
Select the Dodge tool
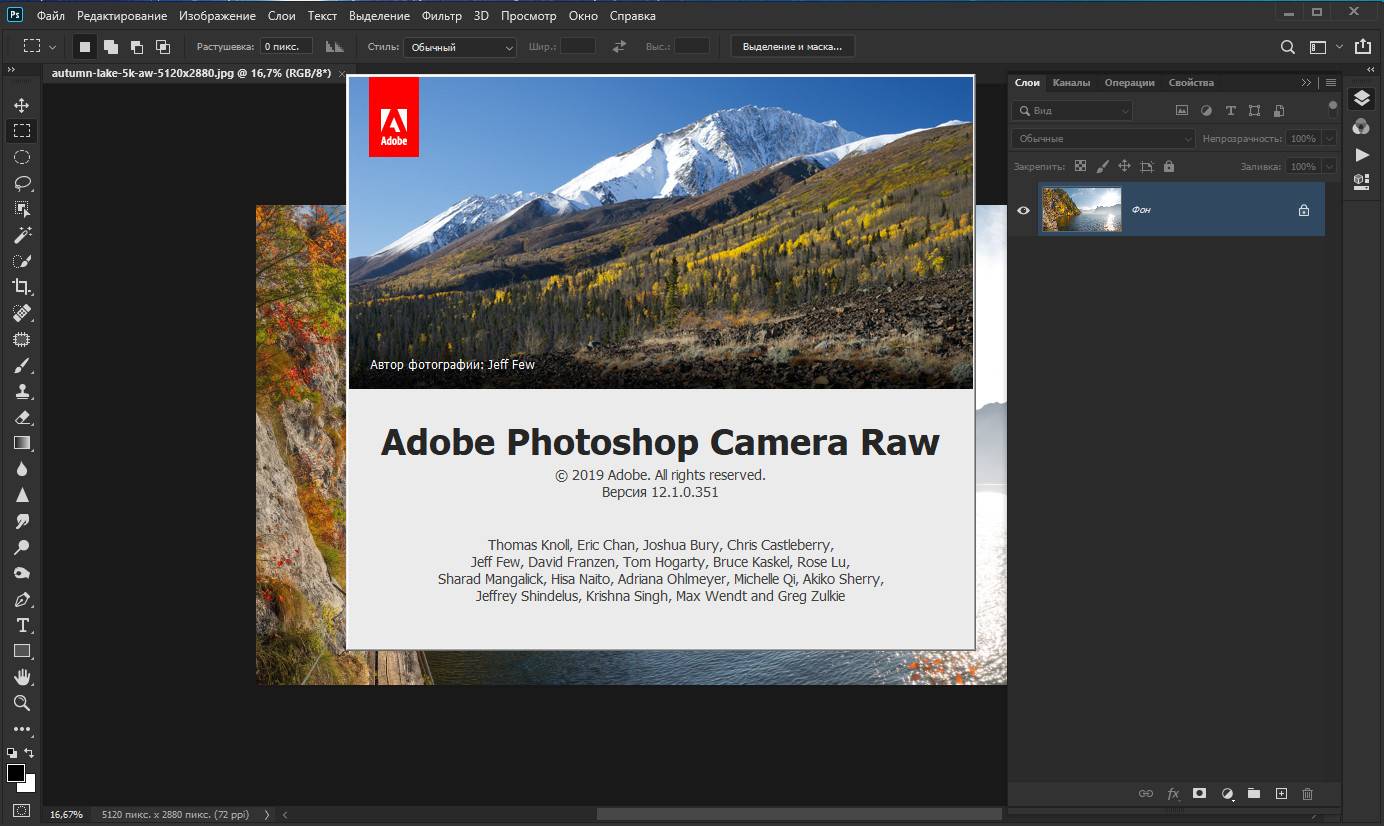21,547
